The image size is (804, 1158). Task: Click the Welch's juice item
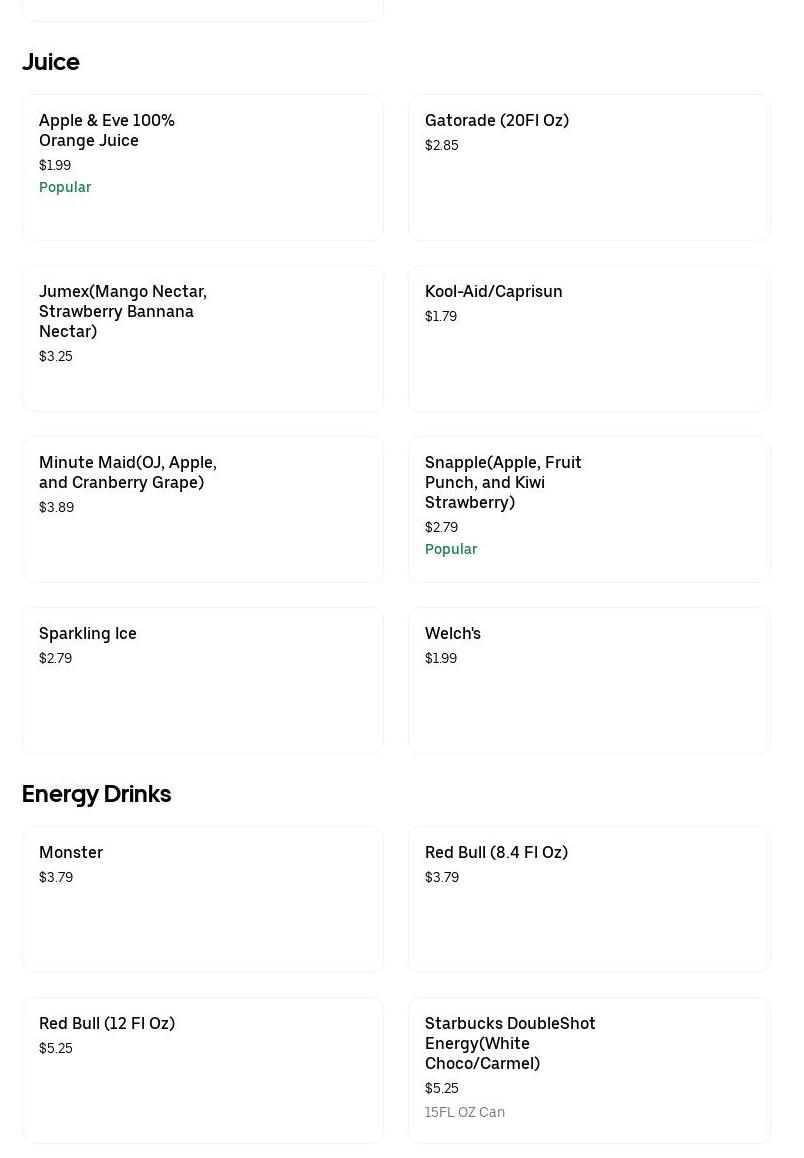(x=589, y=680)
